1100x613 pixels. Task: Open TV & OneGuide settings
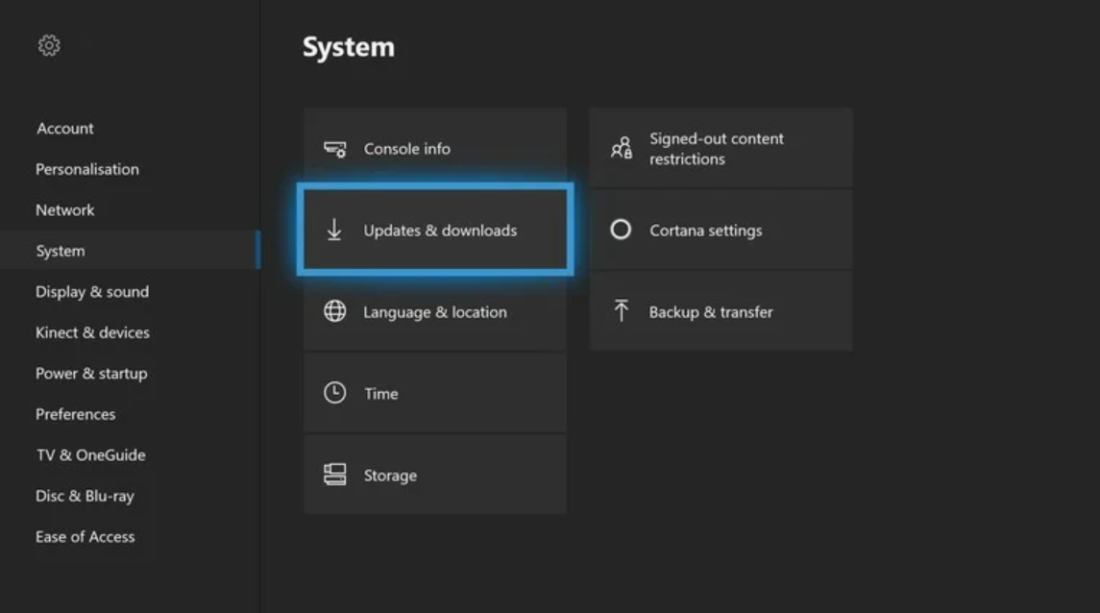[89, 455]
